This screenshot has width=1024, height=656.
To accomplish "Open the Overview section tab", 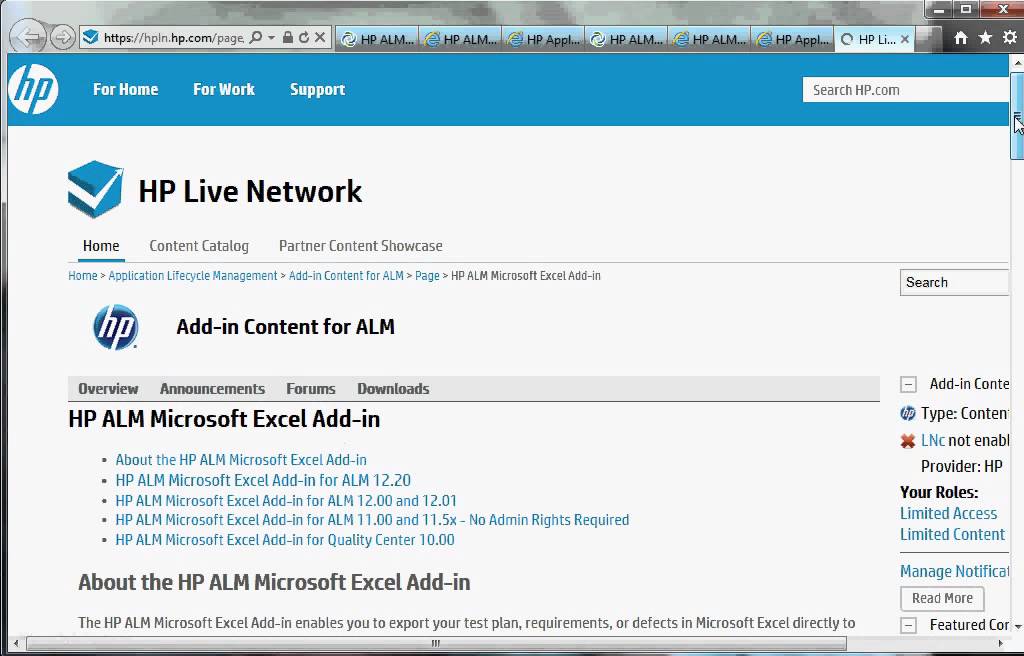I will [x=108, y=389].
